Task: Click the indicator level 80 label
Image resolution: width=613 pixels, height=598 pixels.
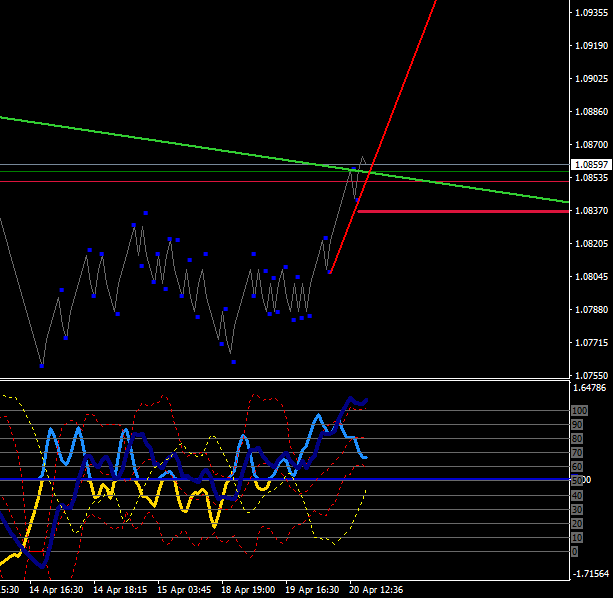Action: [x=577, y=439]
